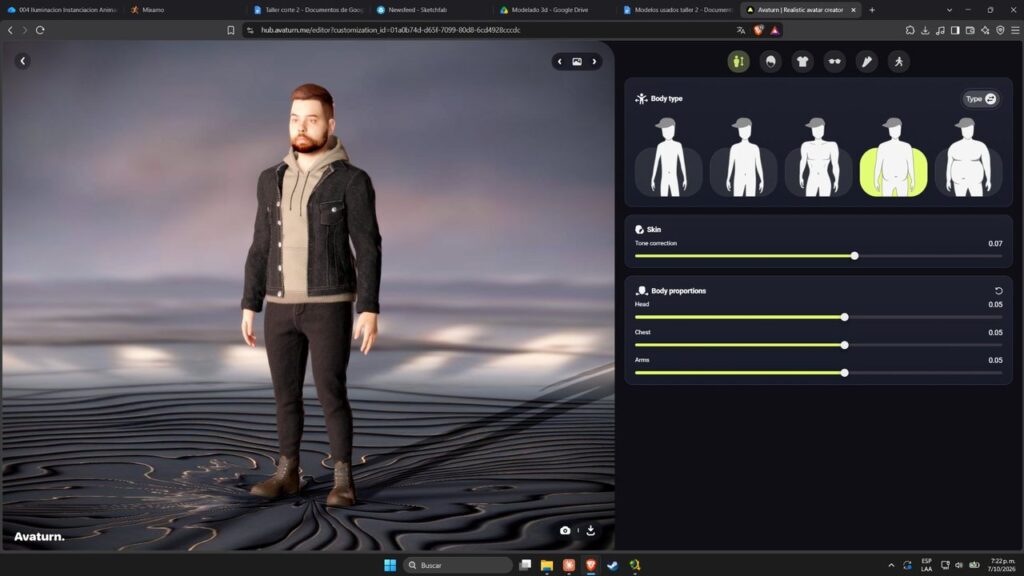
Task: Download the avatar model
Action: click(x=590, y=530)
